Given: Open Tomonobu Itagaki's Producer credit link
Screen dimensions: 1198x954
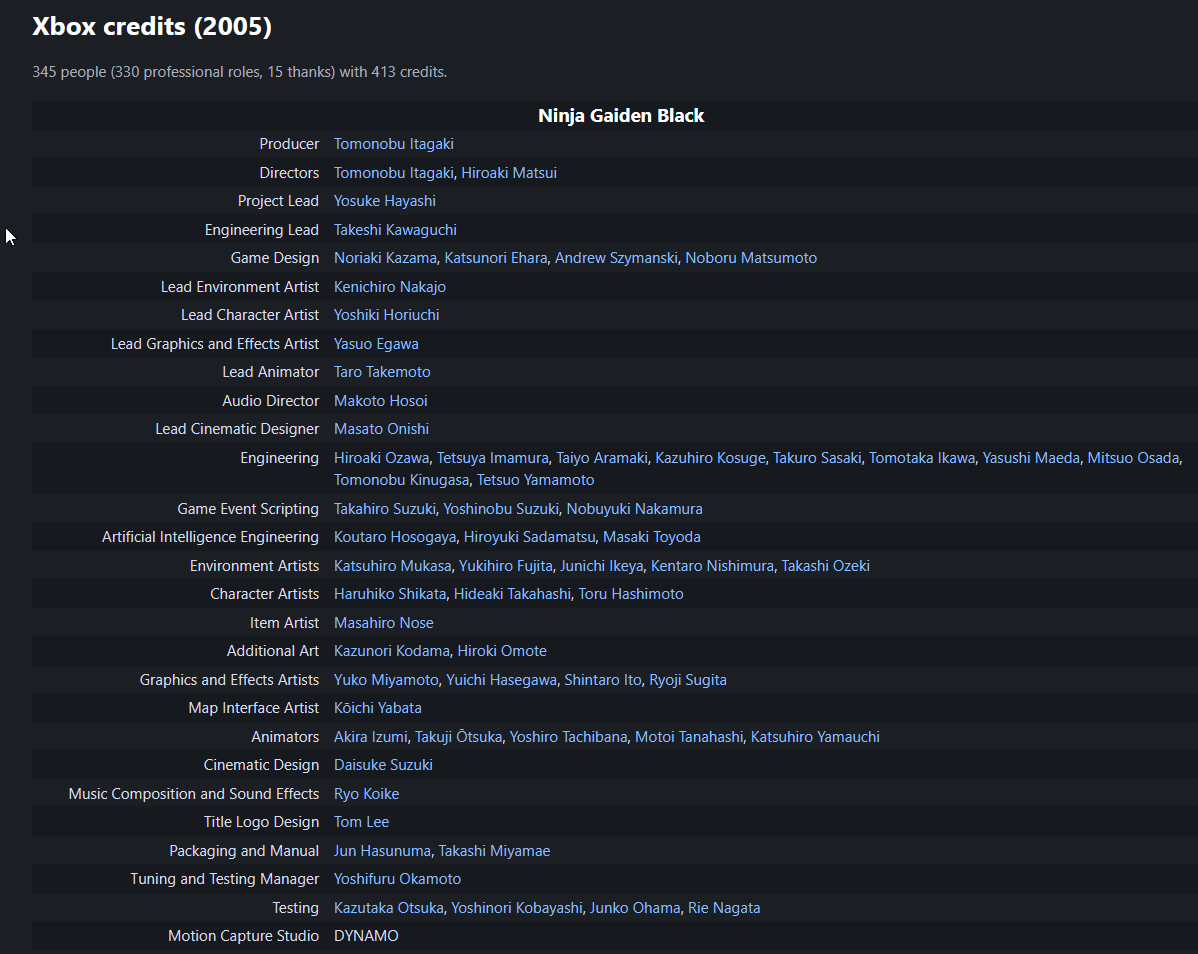Looking at the screenshot, I should [393, 144].
